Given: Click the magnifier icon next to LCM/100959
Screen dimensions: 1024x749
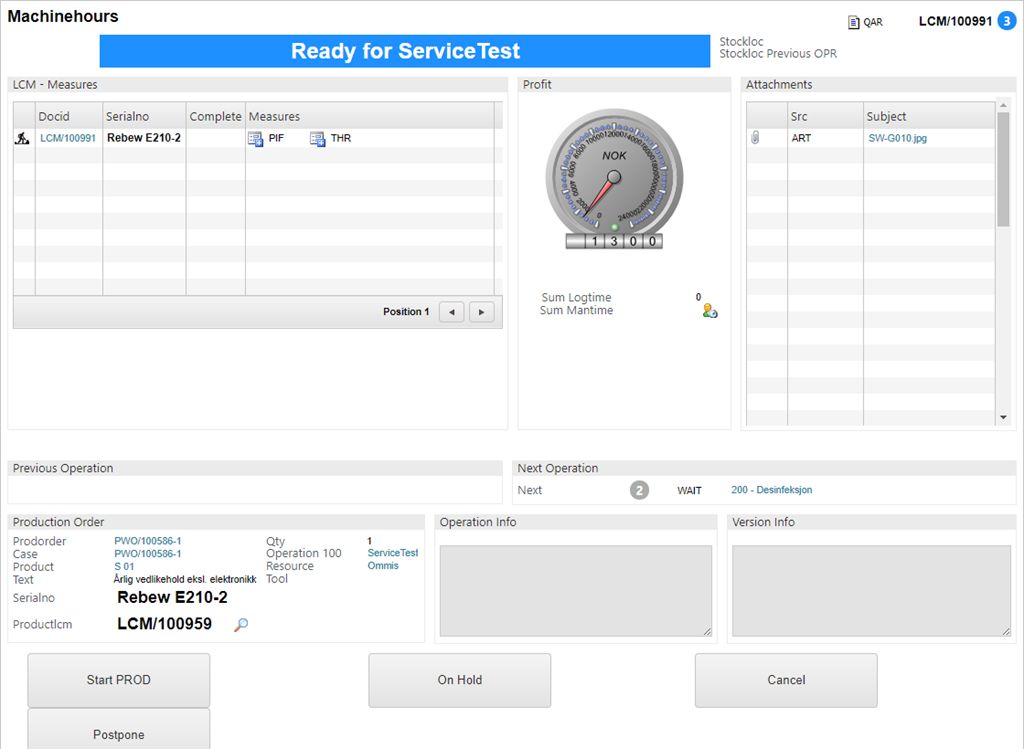Looking at the screenshot, I should tap(240, 625).
